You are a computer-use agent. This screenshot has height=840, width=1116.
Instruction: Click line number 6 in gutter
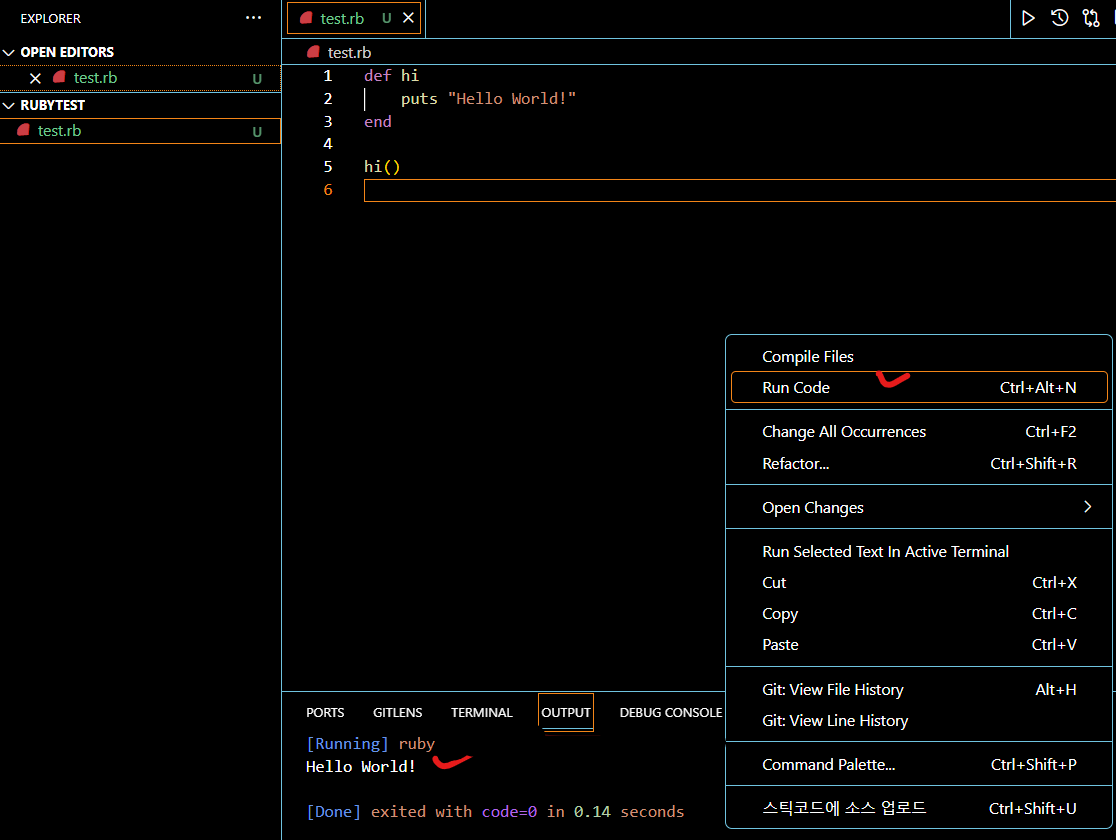(327, 190)
